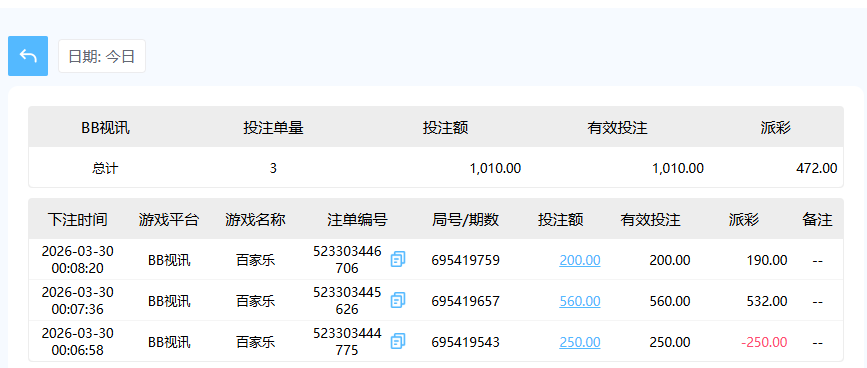Select the red payout value -250.00
Viewport: 867px width, 368px height.
[x=765, y=342]
